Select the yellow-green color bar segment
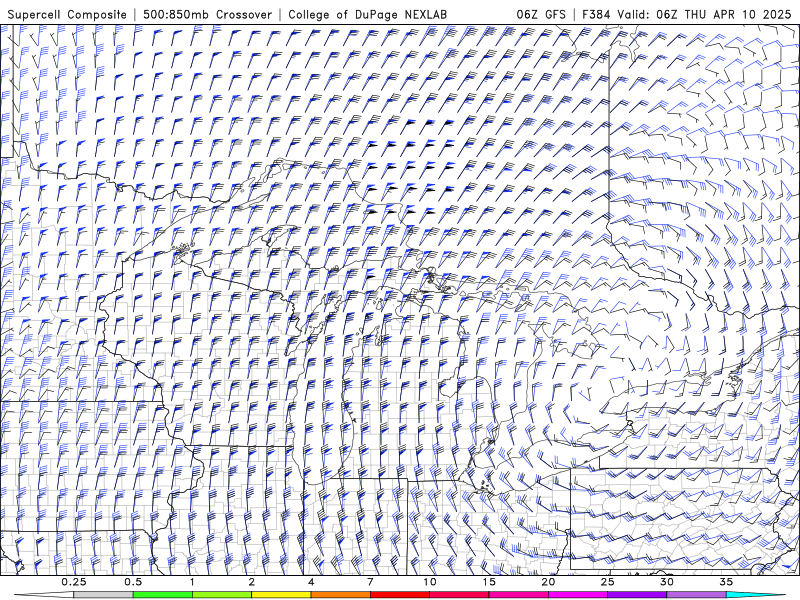Viewport: 800px width, 600px height. pyautogui.click(x=222, y=595)
